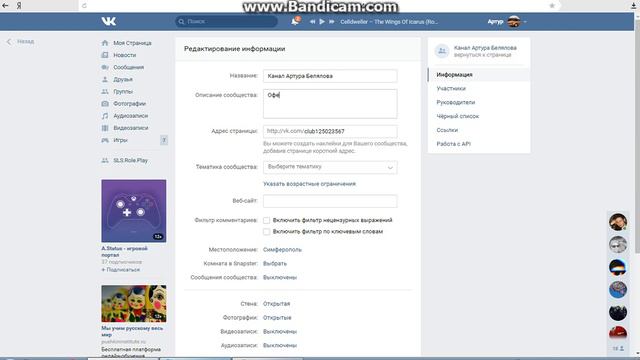Open current song title in the header
The height and width of the screenshot is (360, 640).
click(x=389, y=22)
